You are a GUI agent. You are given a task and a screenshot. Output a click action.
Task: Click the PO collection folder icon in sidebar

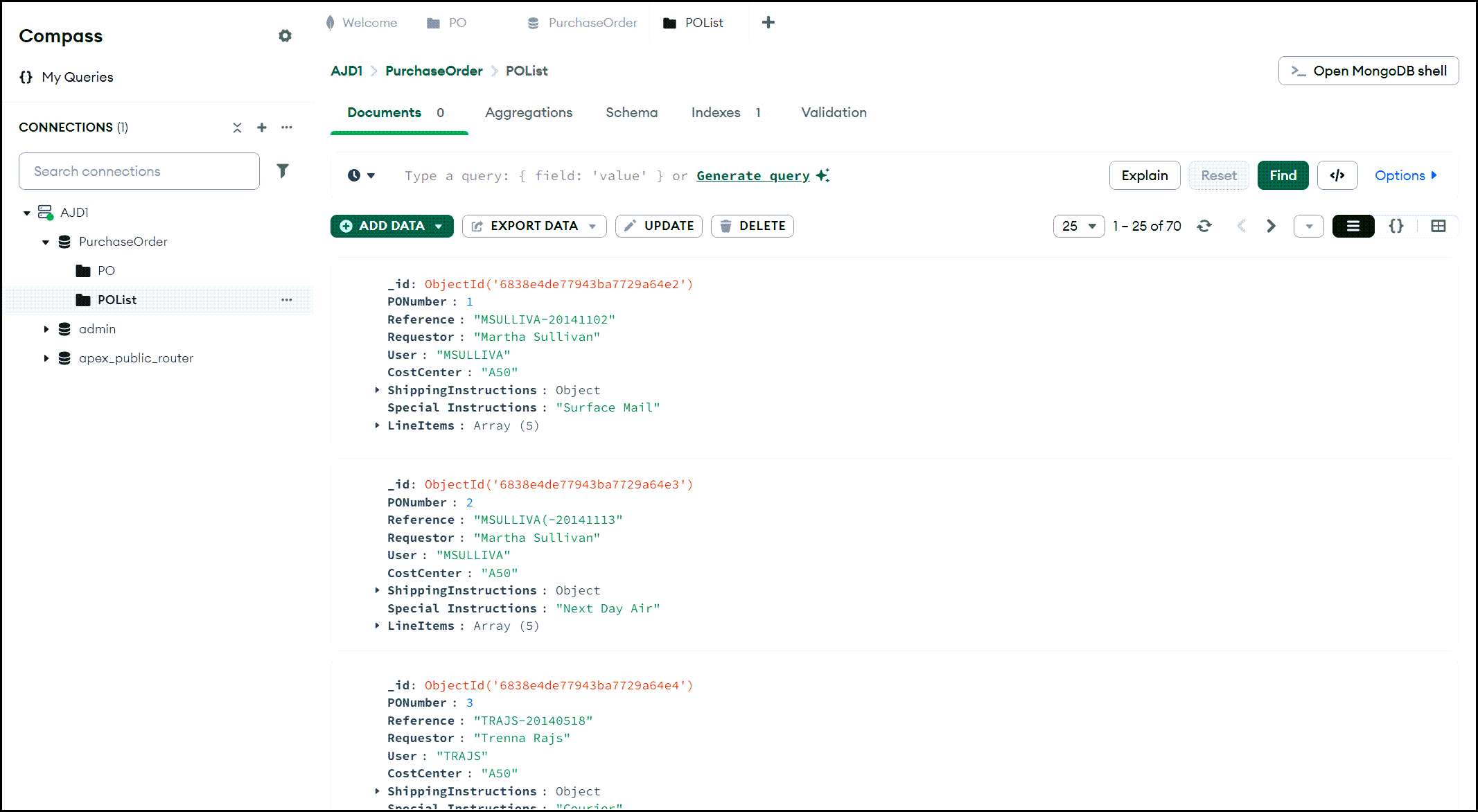point(83,271)
